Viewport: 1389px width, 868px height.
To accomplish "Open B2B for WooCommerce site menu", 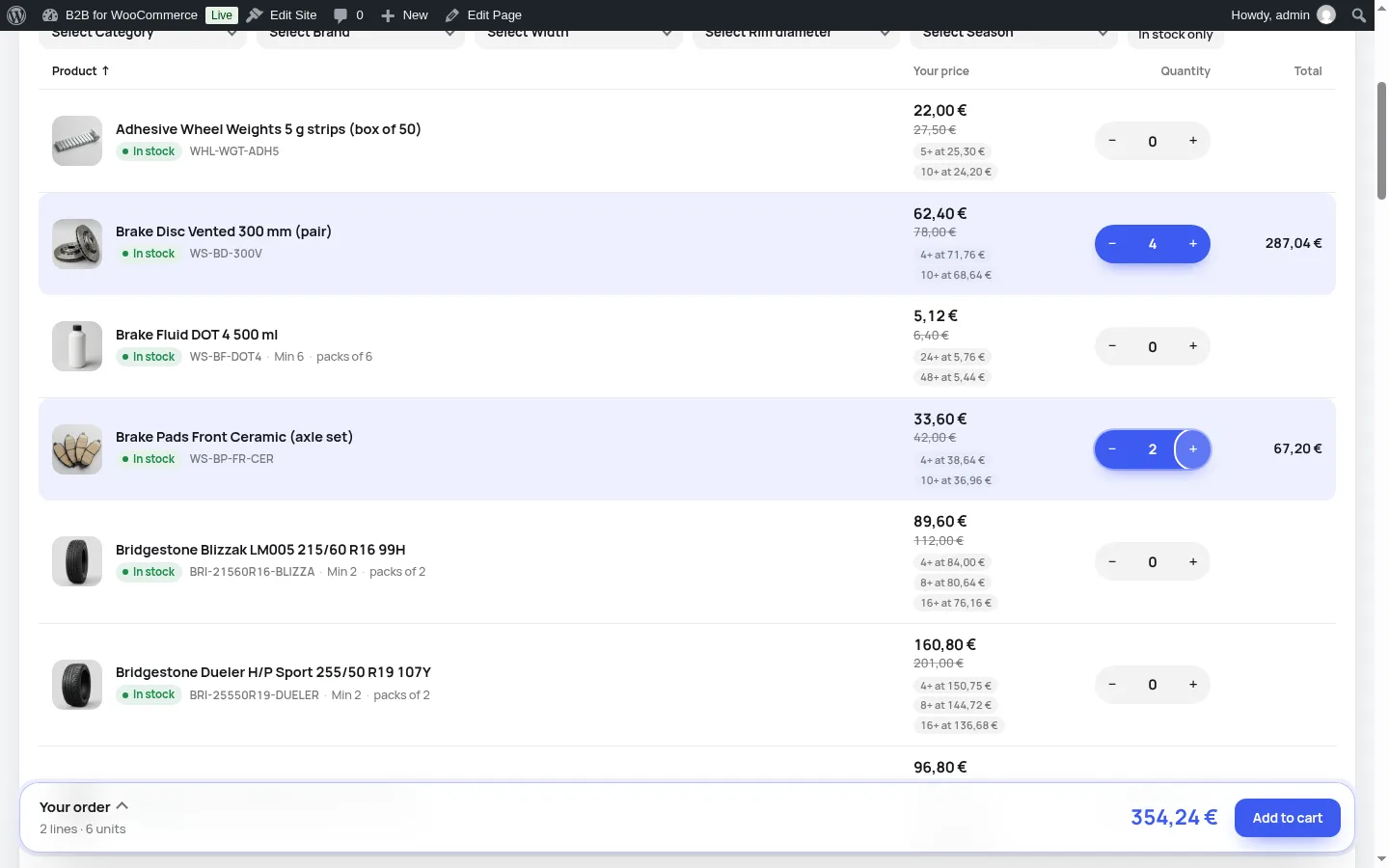I will pos(120,14).
